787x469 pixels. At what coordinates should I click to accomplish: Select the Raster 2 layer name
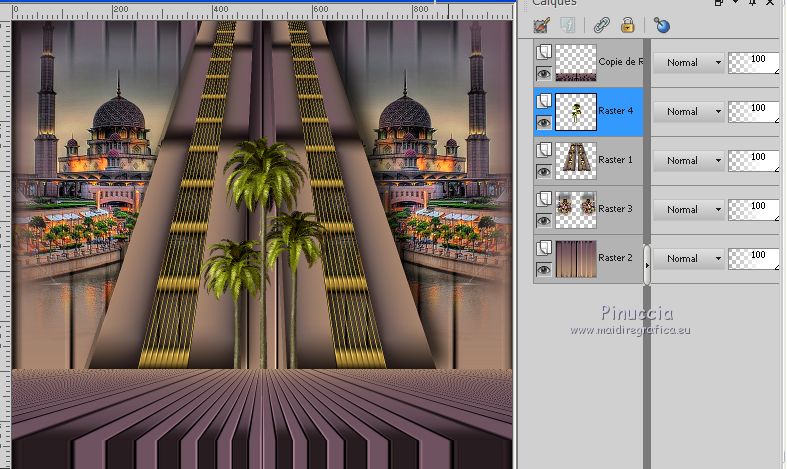615,258
